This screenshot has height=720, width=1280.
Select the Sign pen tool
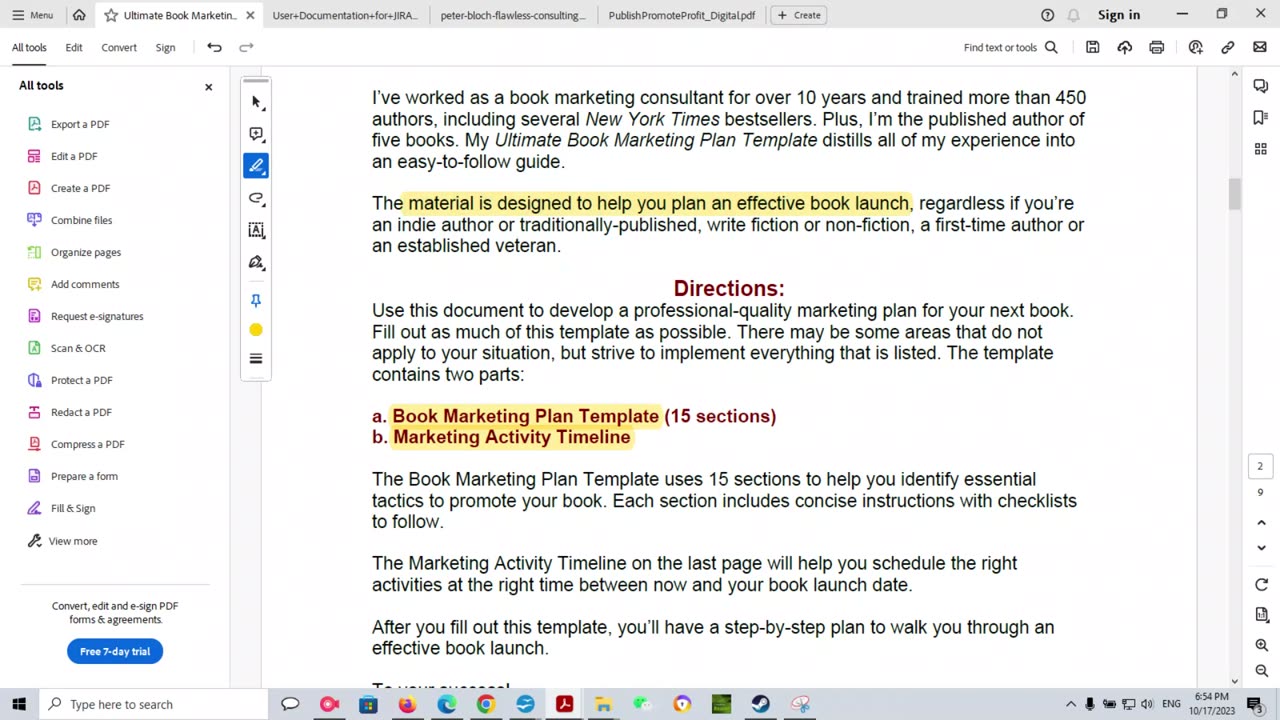click(x=256, y=262)
